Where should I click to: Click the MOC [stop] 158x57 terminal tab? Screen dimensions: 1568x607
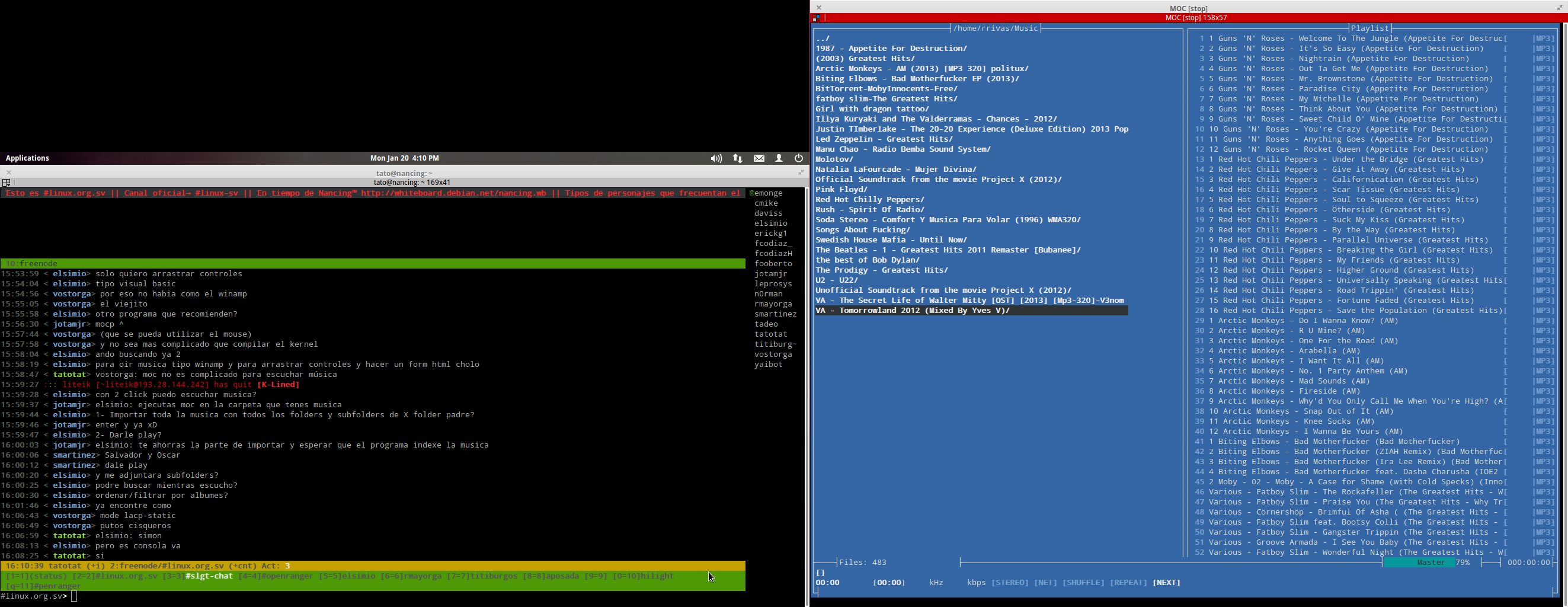coord(1196,18)
